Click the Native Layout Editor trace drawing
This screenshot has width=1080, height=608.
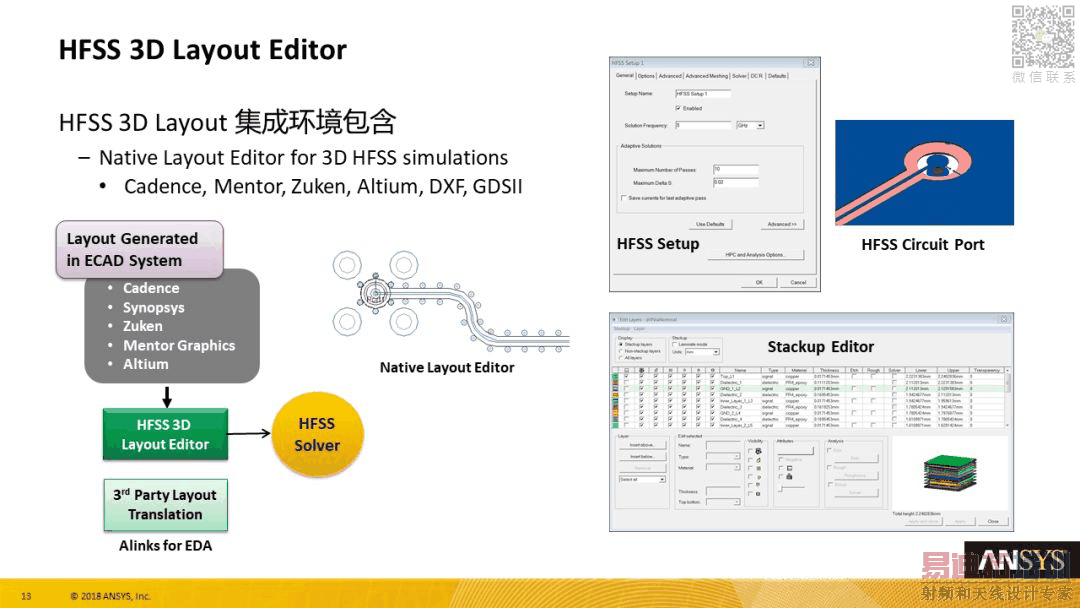point(451,303)
